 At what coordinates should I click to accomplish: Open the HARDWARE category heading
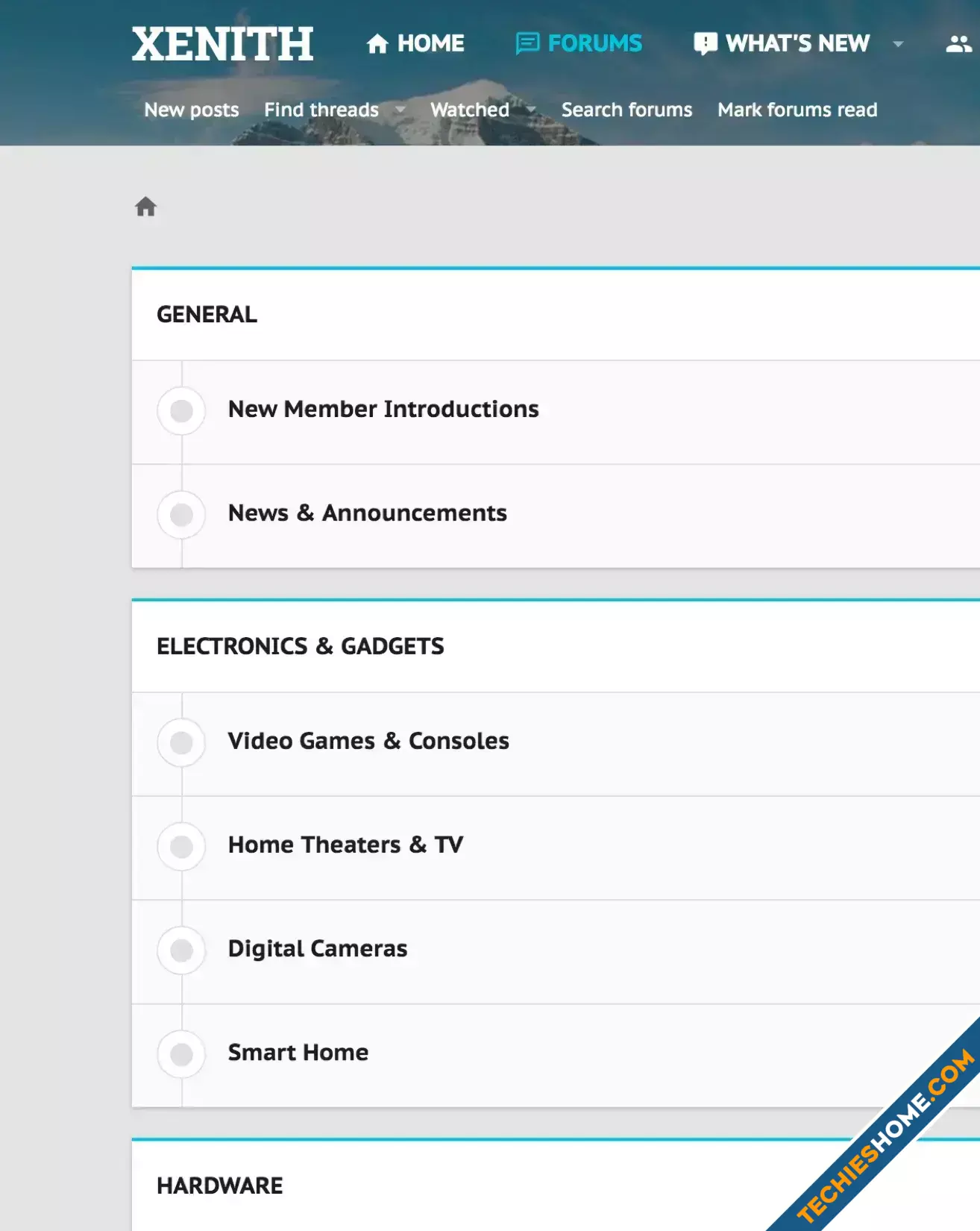[x=220, y=1185]
